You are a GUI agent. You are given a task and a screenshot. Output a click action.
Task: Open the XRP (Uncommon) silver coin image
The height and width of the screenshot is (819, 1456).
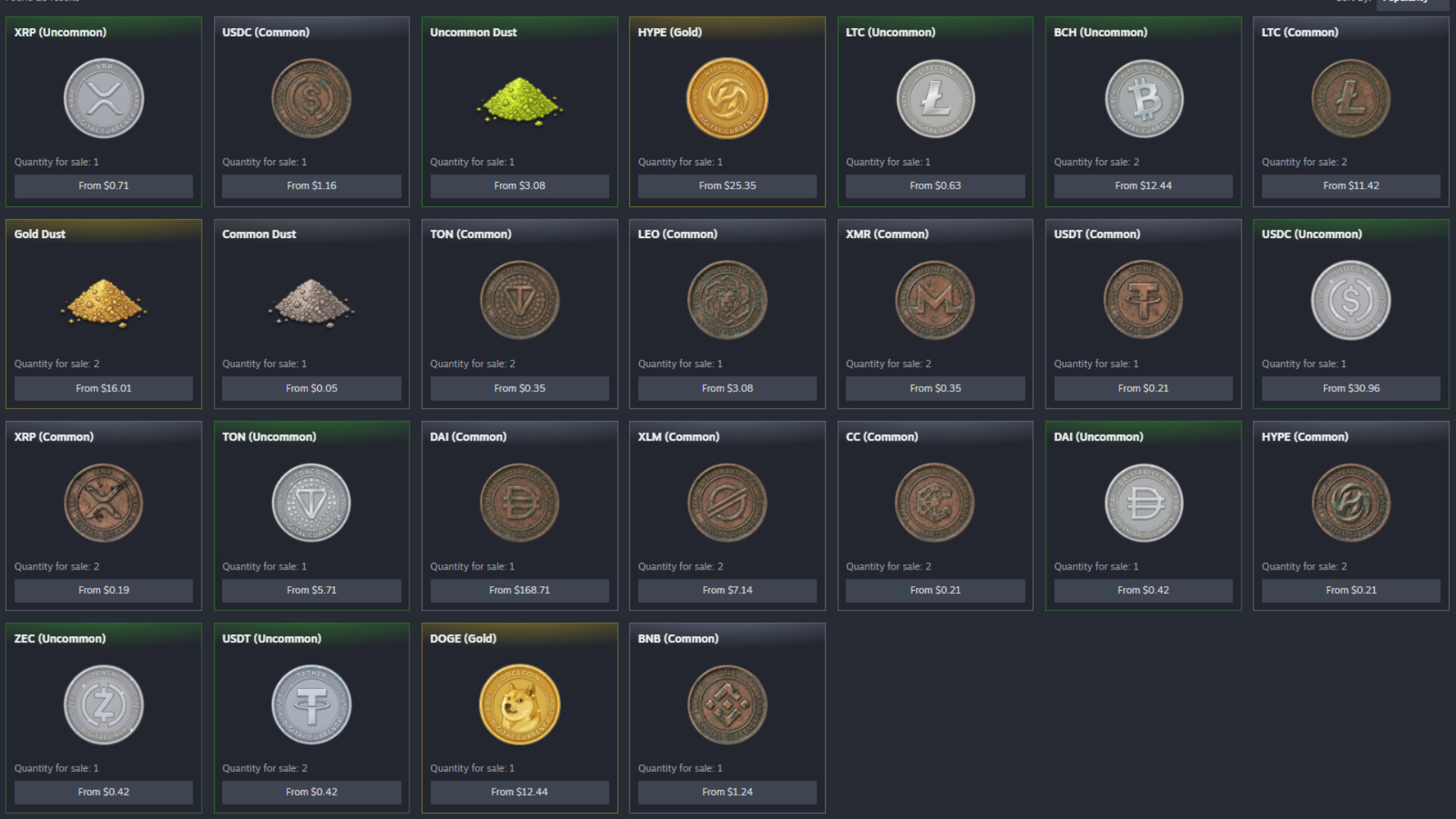104,99
